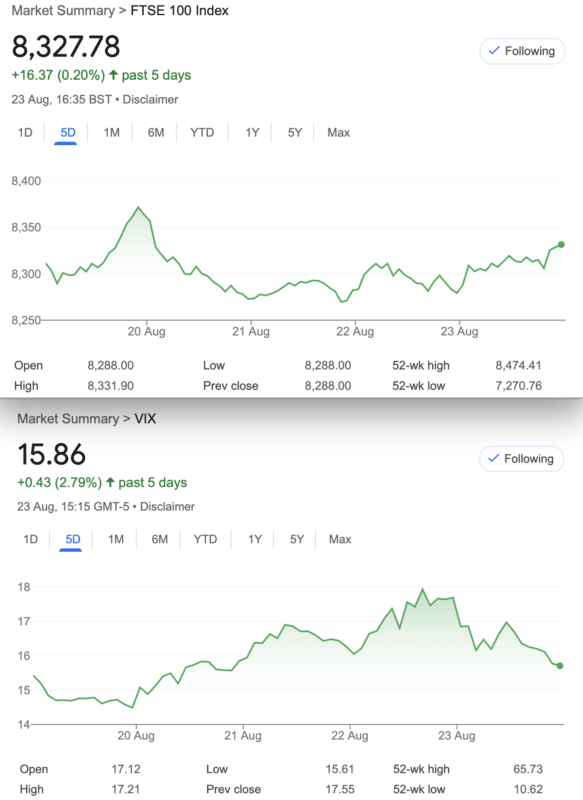The image size is (583, 800).
Task: Click the 20 Aug label on the FTSE chart
Action: coord(146,332)
